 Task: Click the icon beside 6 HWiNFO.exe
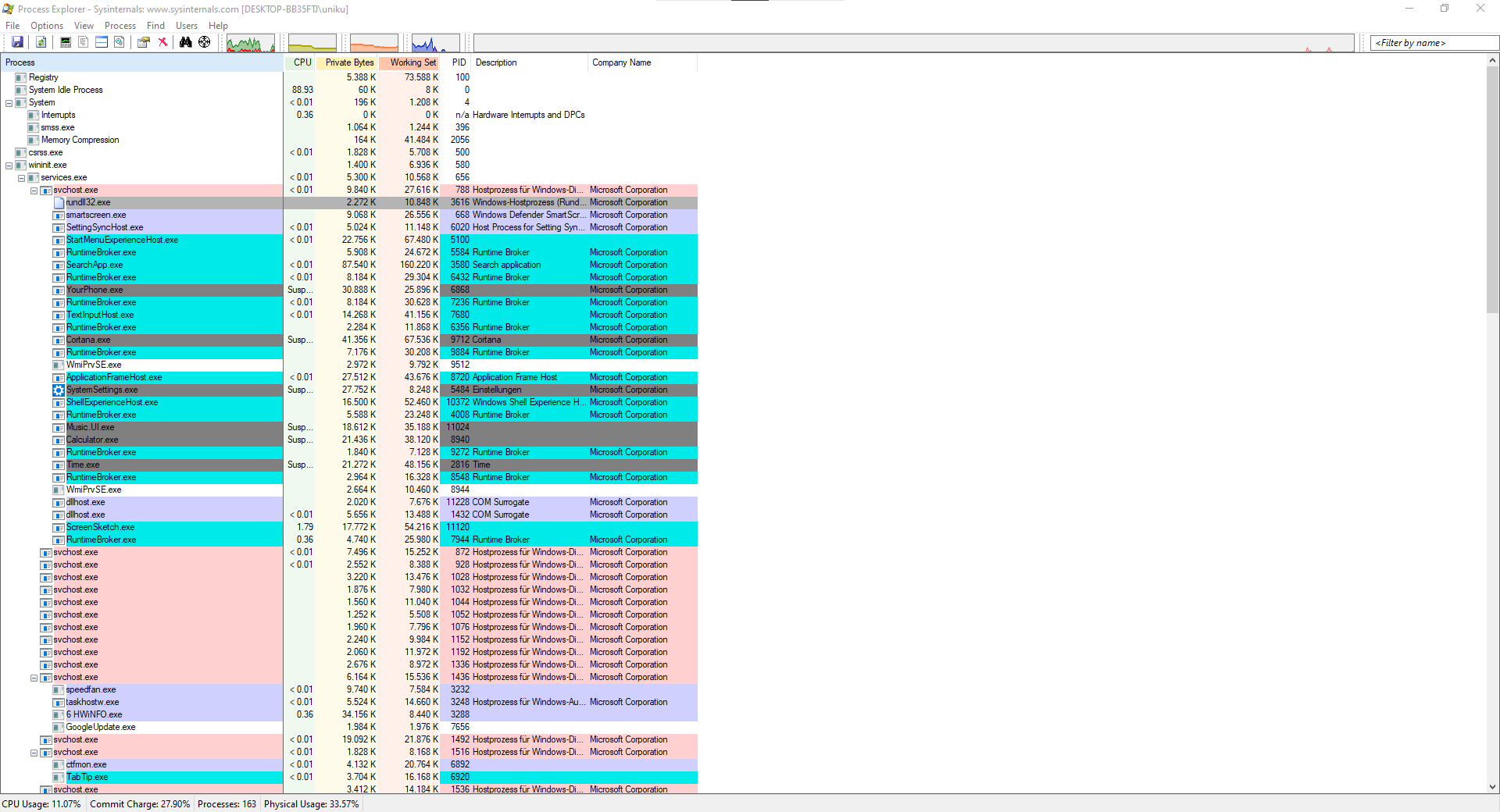click(x=59, y=714)
